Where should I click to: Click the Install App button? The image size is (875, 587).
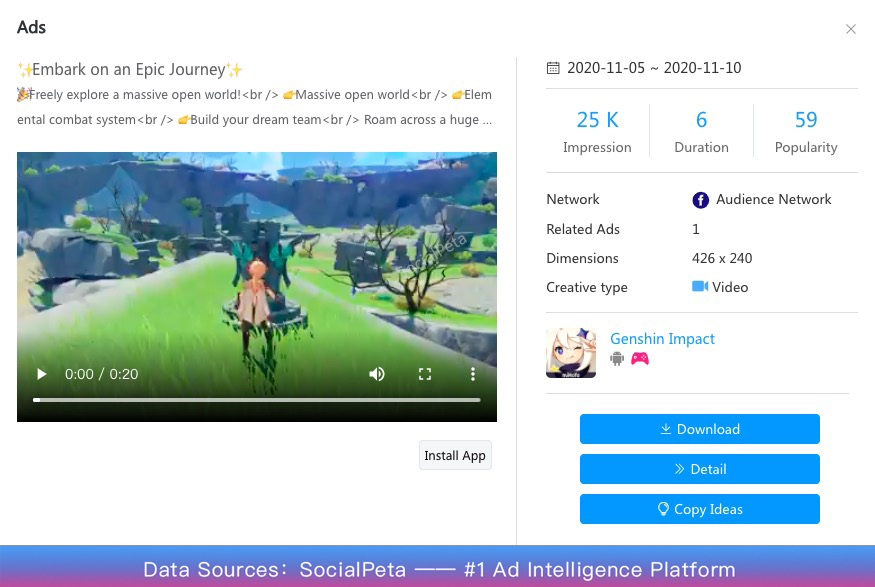click(455, 455)
